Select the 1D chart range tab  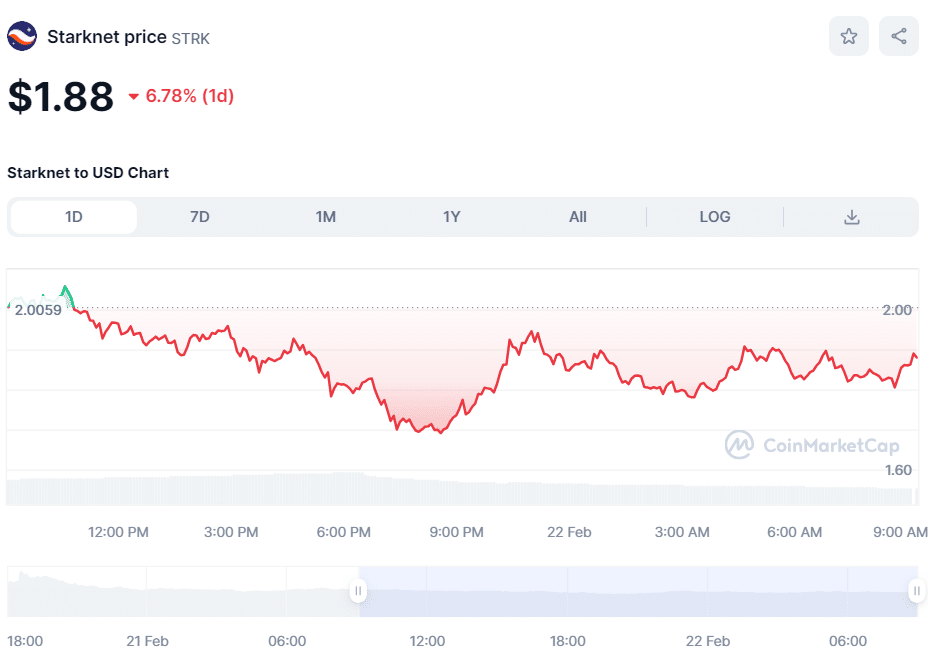tap(74, 217)
